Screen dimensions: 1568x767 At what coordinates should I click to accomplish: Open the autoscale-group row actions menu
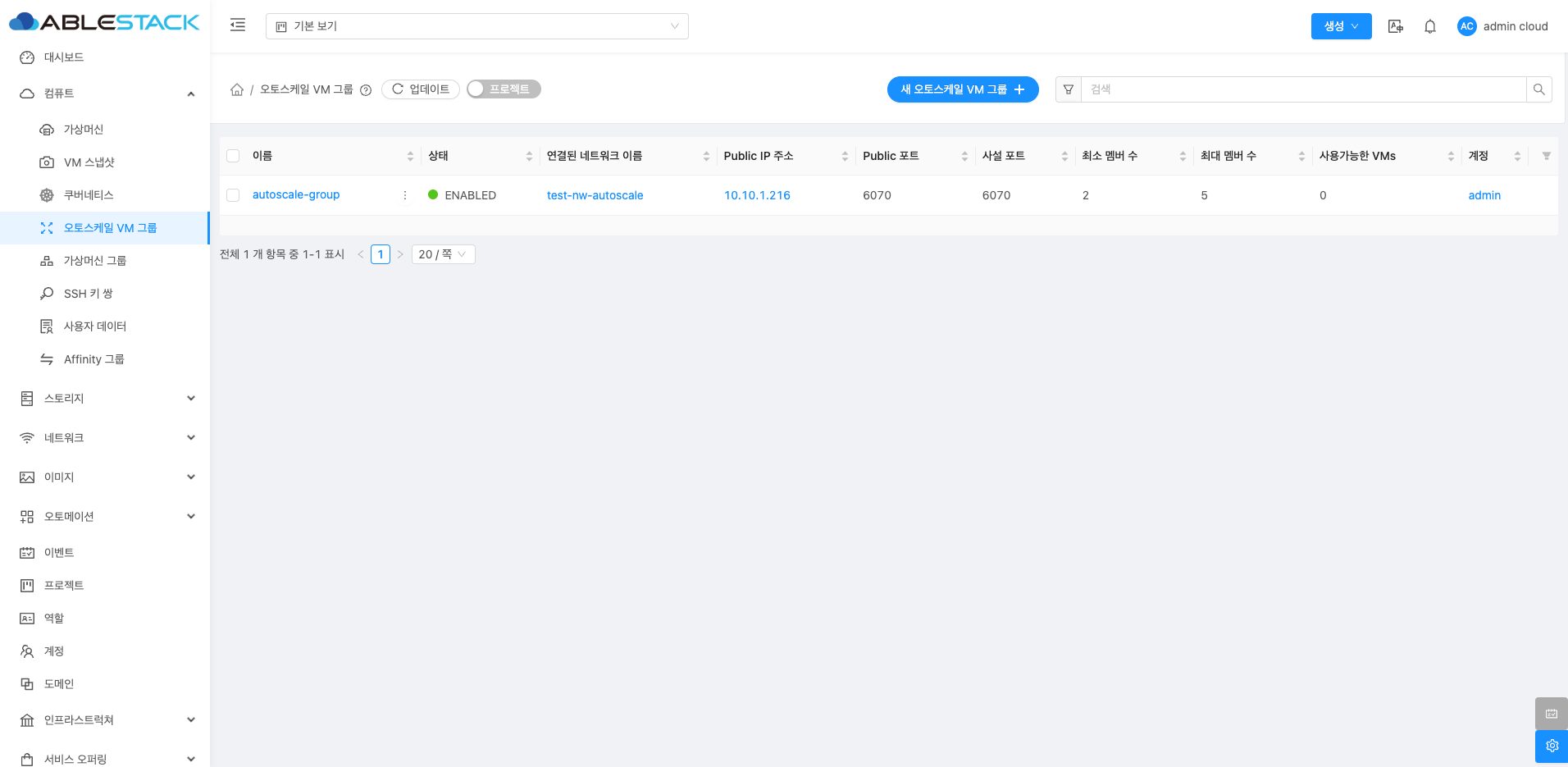point(405,195)
